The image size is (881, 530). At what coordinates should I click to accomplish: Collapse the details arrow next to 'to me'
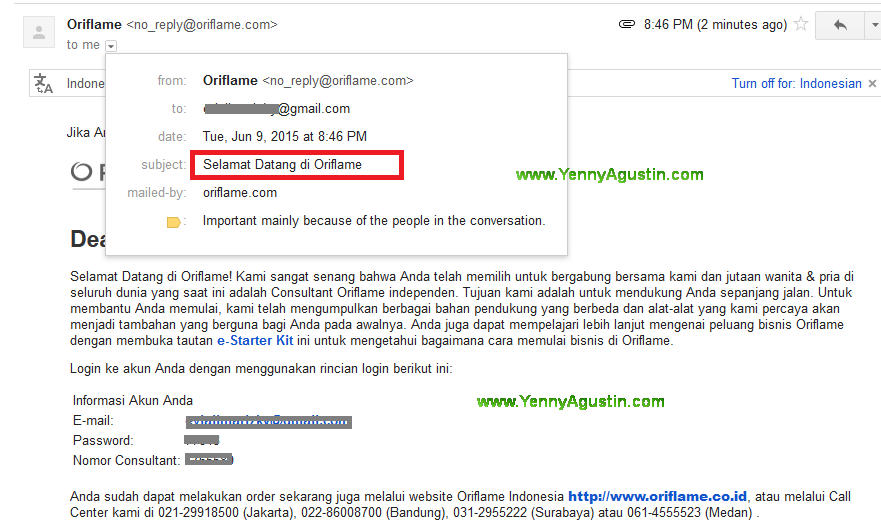111,46
